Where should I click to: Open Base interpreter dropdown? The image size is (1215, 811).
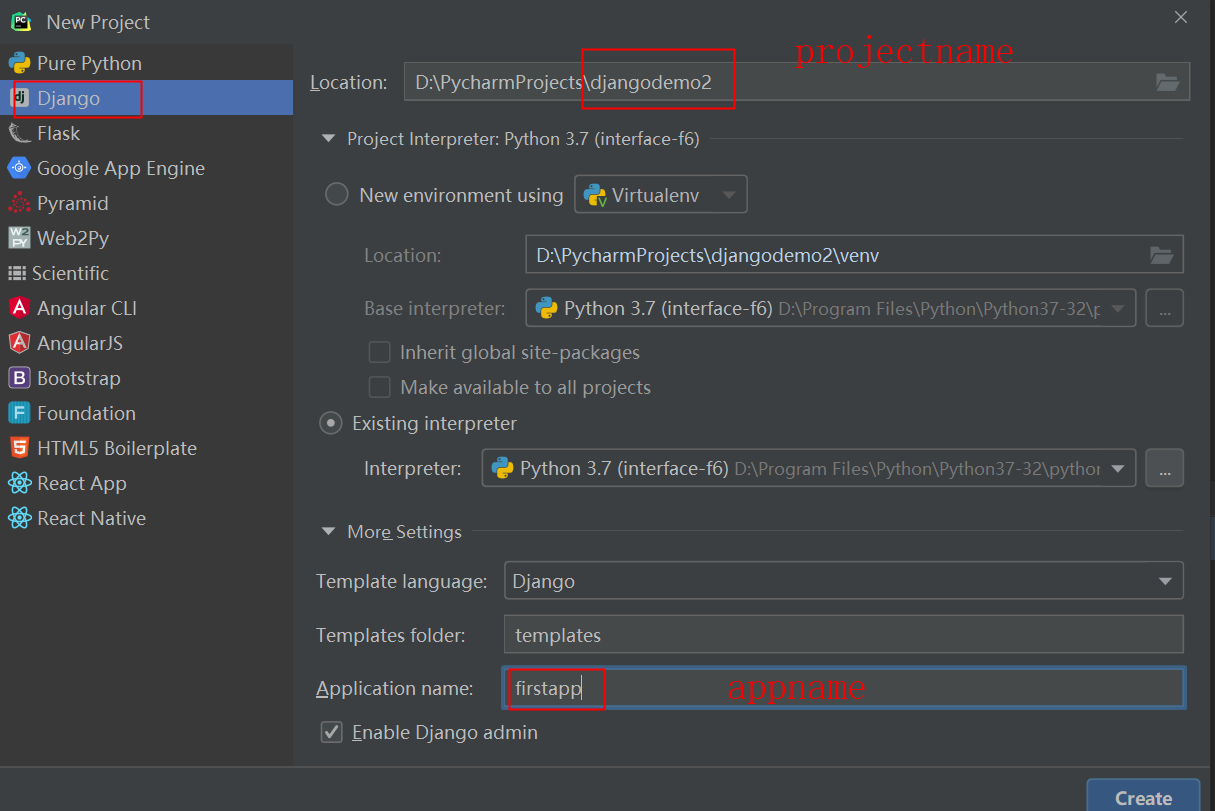831,308
